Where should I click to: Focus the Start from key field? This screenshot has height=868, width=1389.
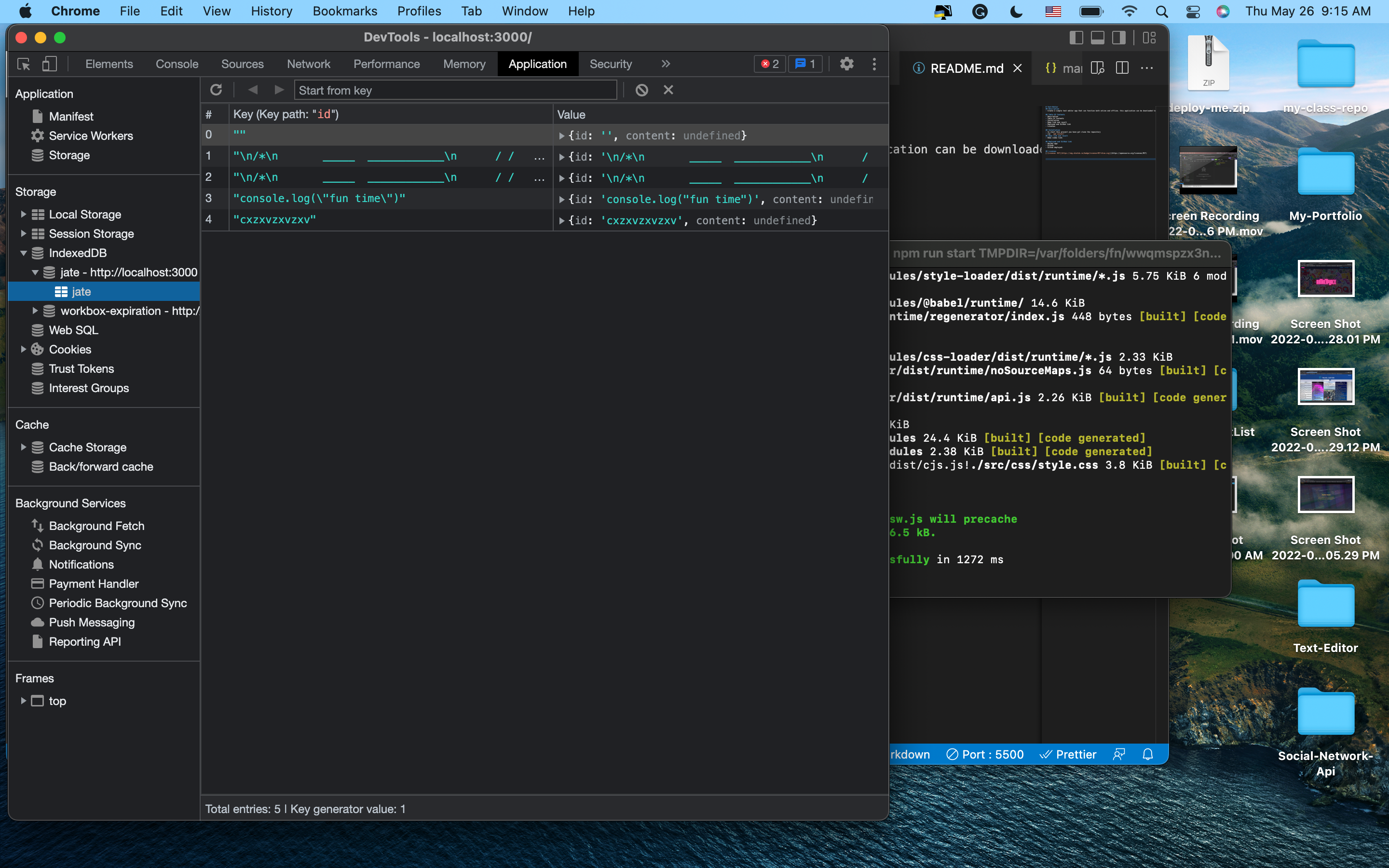click(x=455, y=90)
